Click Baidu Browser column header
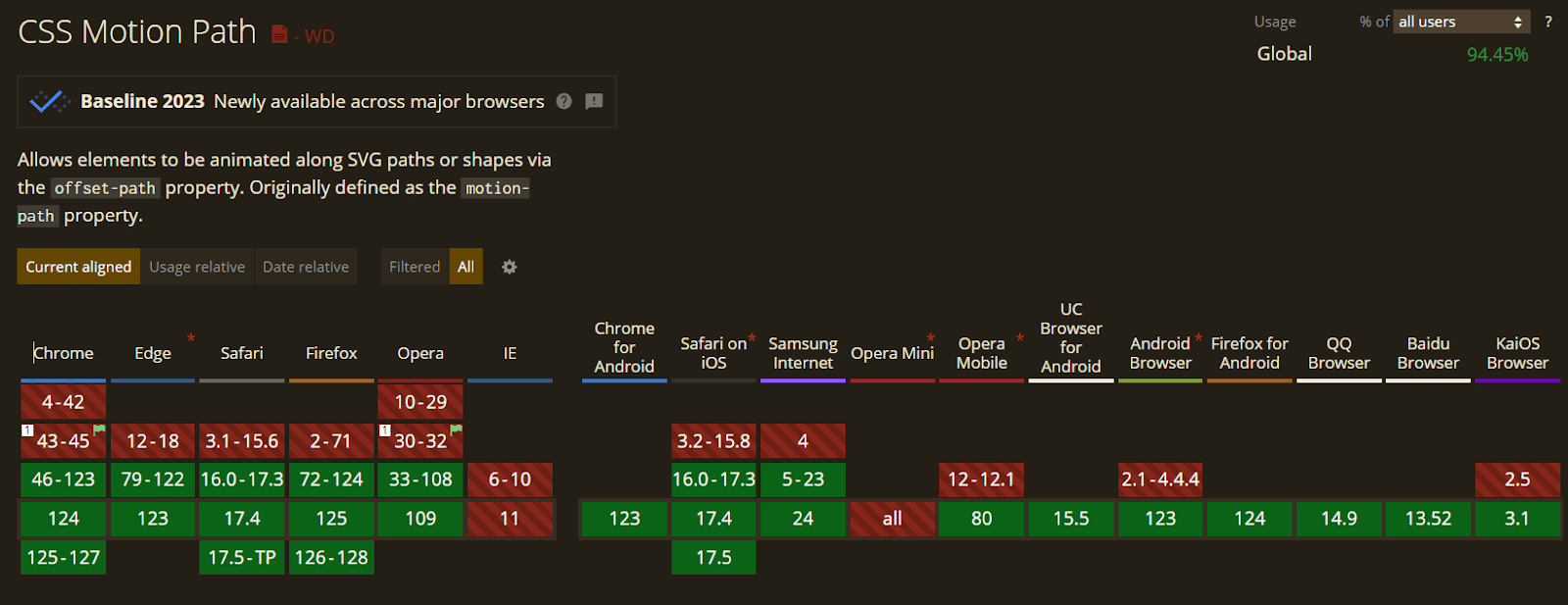The image size is (1568, 605). tap(1428, 353)
